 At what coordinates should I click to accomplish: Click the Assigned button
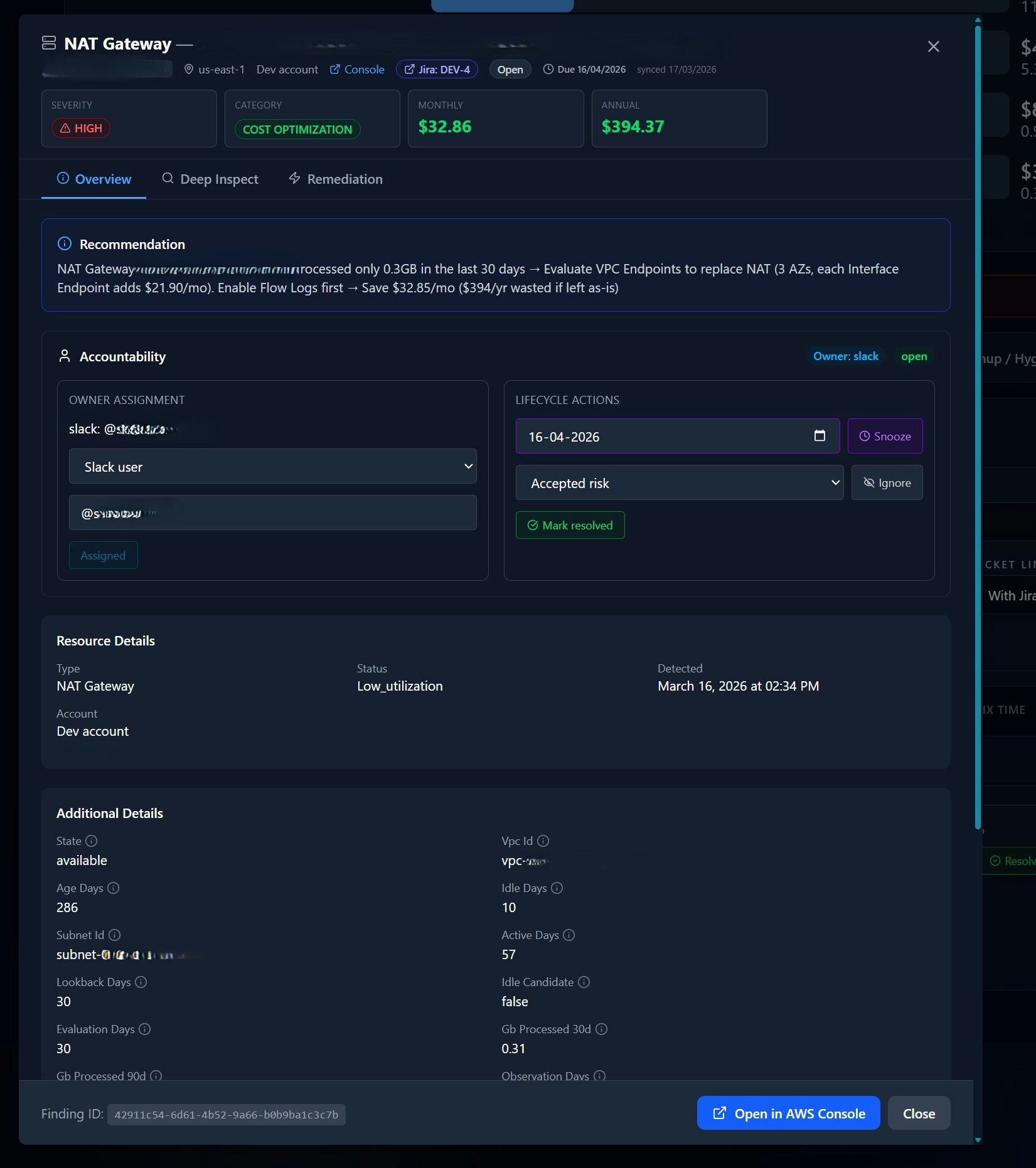coord(103,556)
